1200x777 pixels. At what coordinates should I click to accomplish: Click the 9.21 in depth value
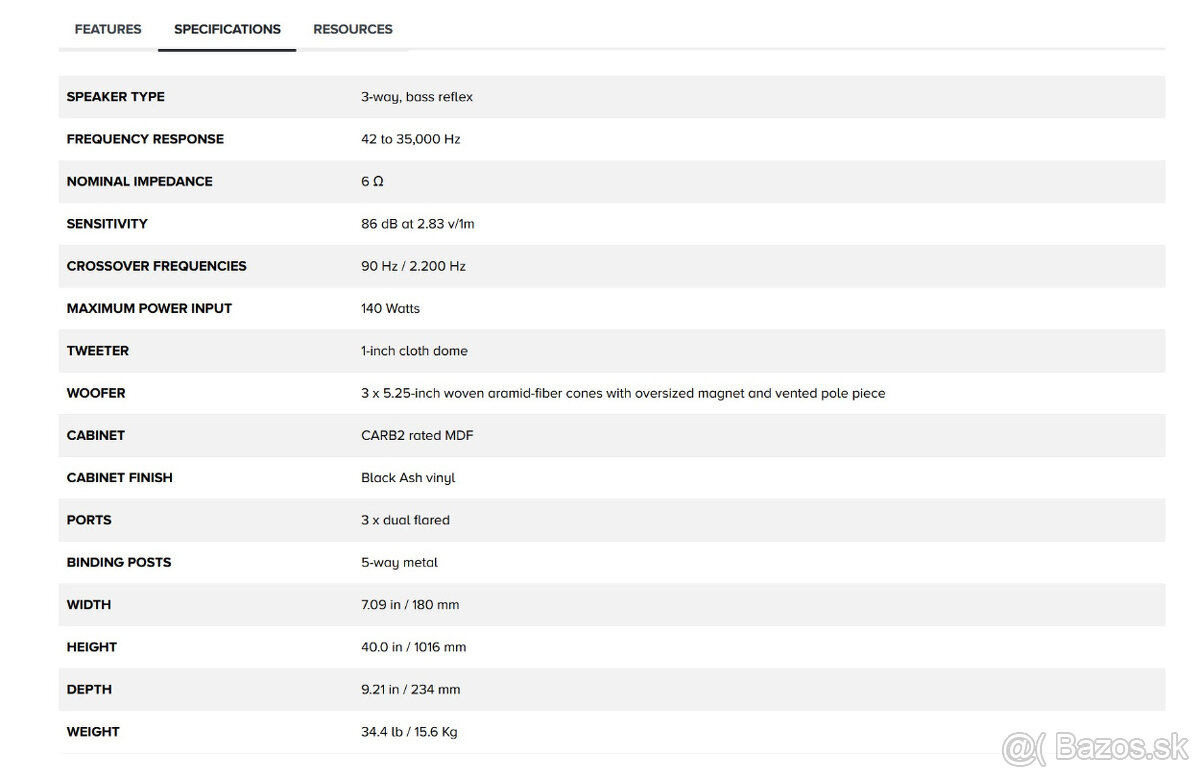(410, 689)
